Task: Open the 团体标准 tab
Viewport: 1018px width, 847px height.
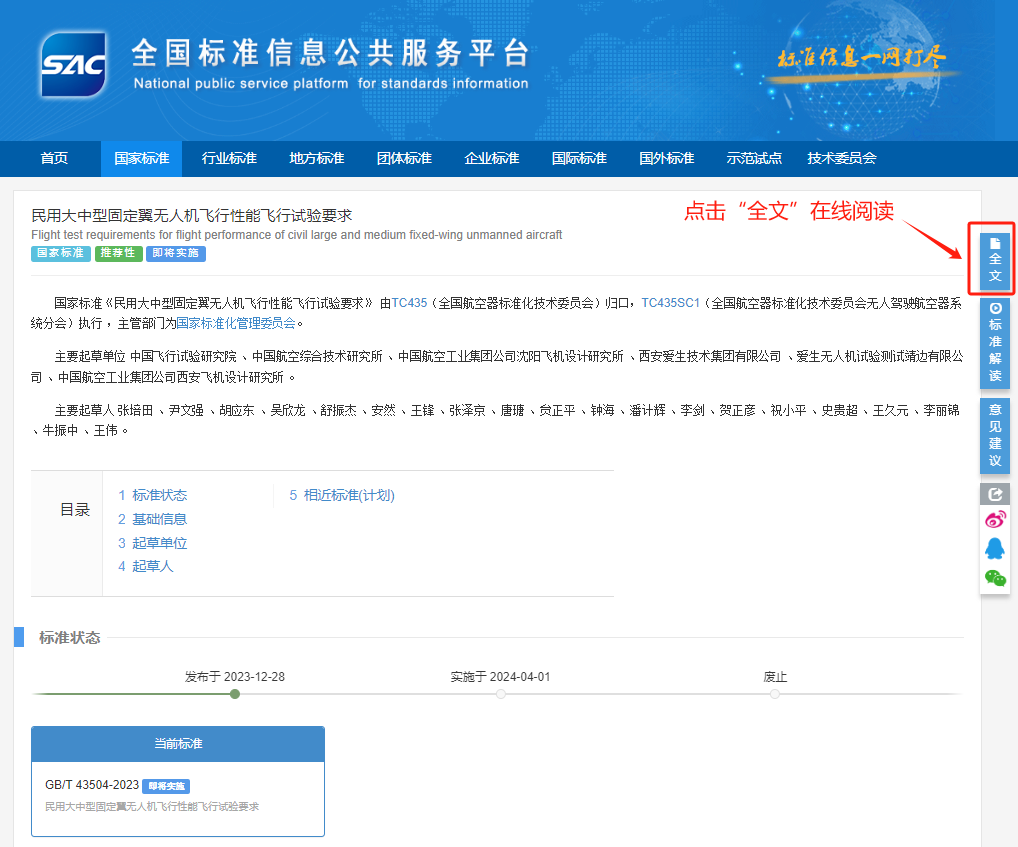Action: pyautogui.click(x=404, y=159)
